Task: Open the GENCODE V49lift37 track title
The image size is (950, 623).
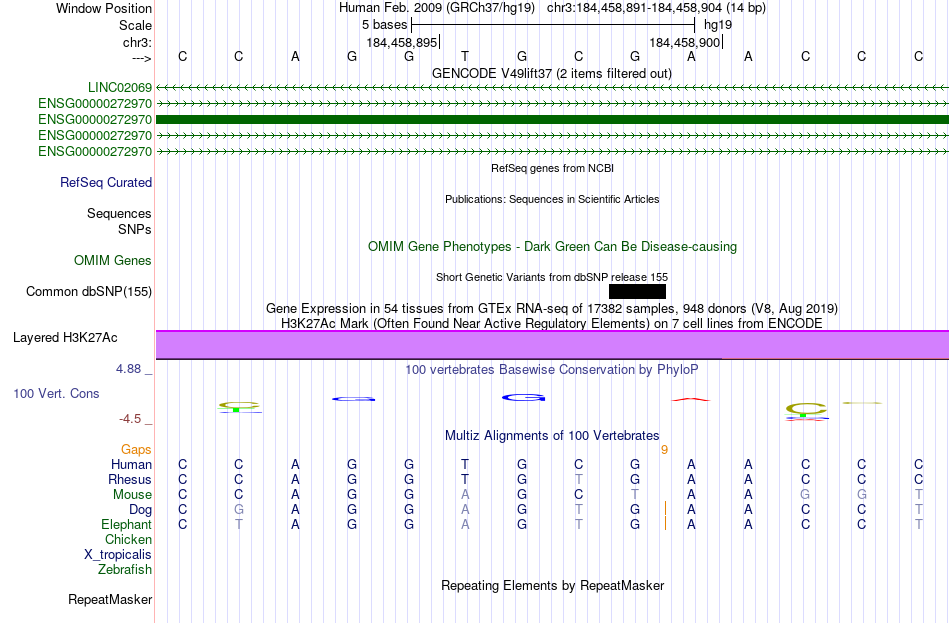Action: [551, 73]
